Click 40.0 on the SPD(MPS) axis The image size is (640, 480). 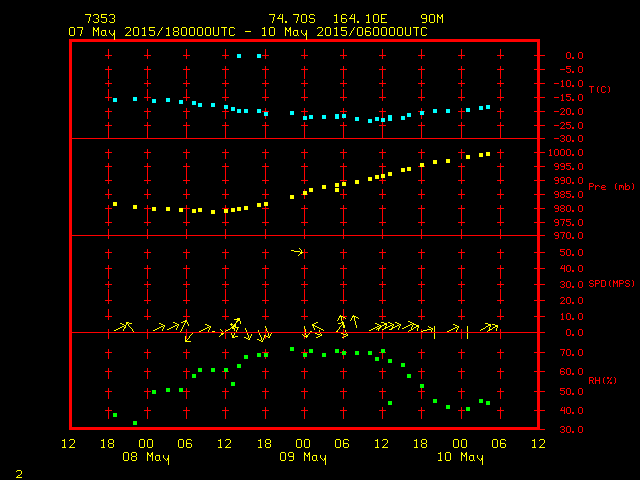(x=571, y=269)
